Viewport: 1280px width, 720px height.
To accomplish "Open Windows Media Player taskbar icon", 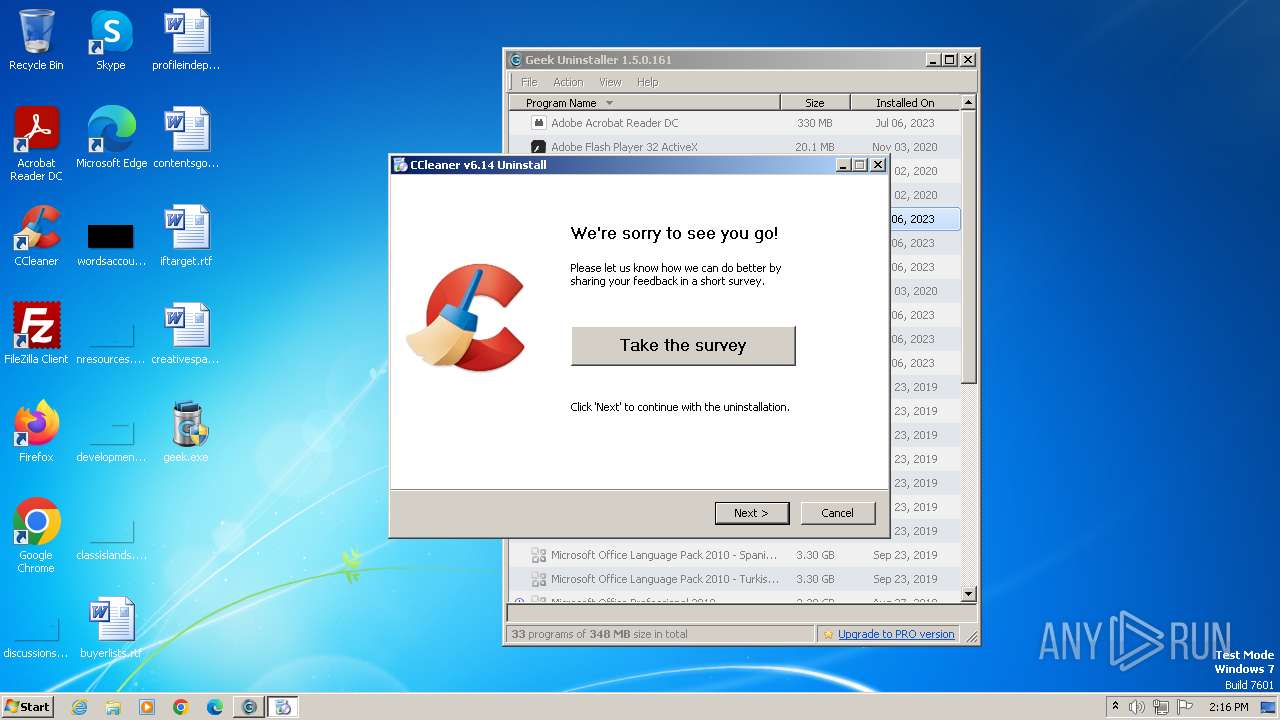I will (147, 707).
